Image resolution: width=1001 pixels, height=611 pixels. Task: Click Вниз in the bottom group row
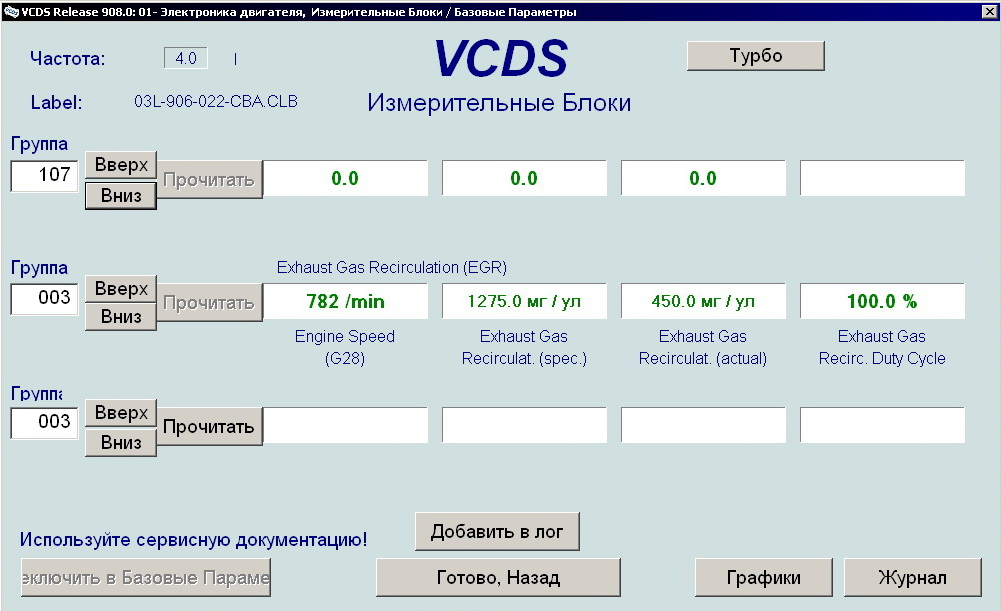coord(121,442)
